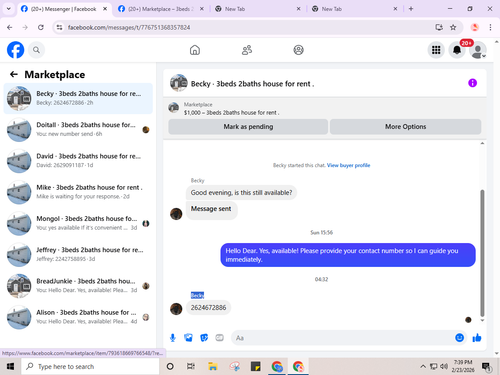Click Becky's house avatar in the chat header
500x375 pixels.
tap(179, 83)
